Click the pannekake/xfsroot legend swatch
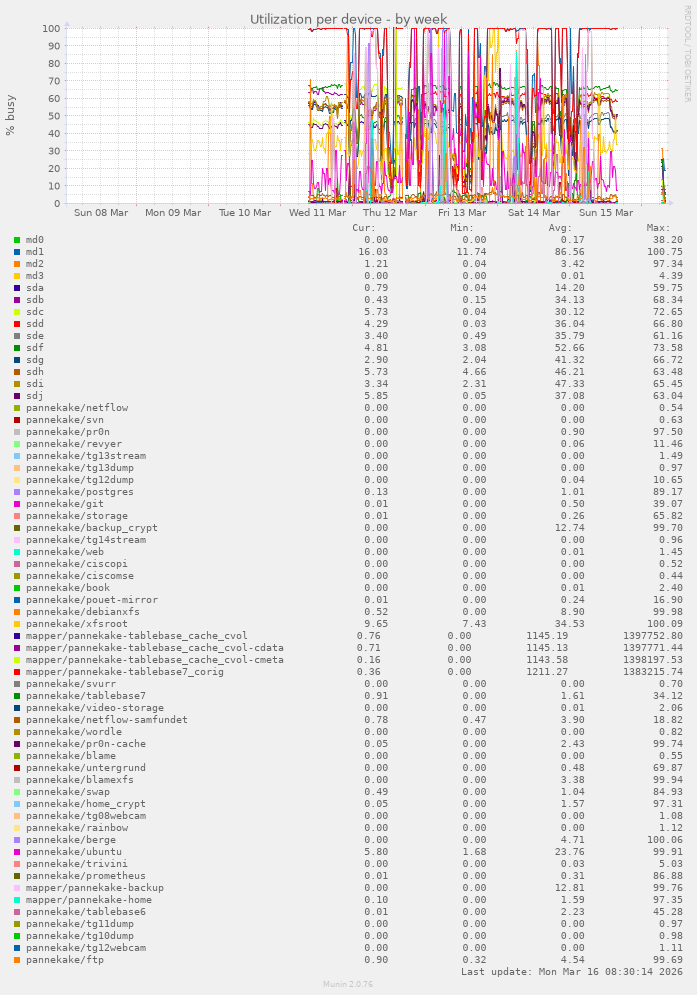The width and height of the screenshot is (697, 995). 17,624
